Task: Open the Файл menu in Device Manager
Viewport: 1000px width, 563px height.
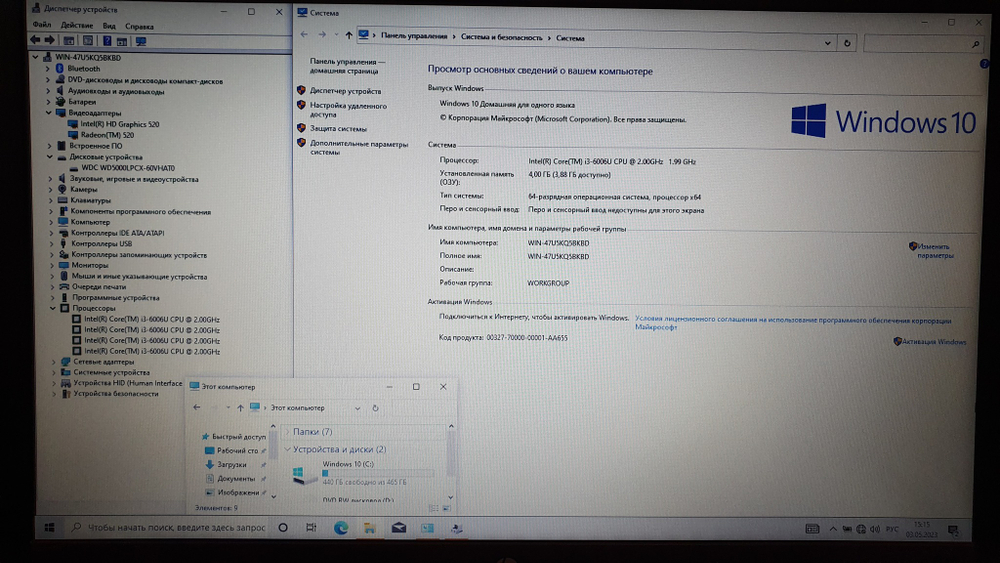Action: pyautogui.click(x=42, y=25)
